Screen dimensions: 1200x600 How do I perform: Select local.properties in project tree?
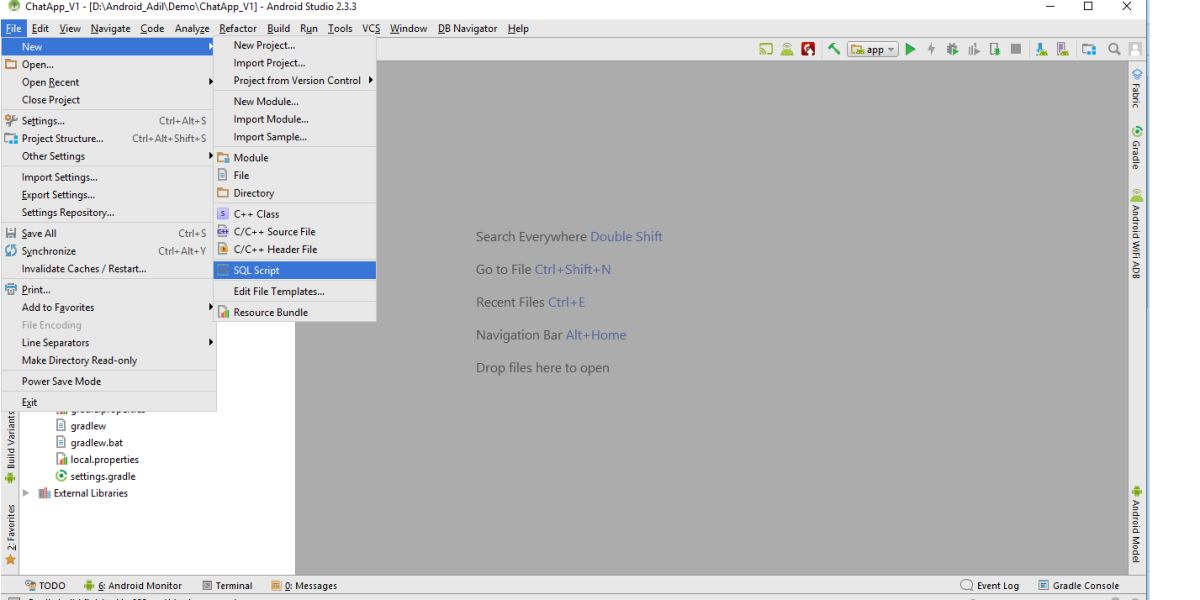tap(98, 460)
